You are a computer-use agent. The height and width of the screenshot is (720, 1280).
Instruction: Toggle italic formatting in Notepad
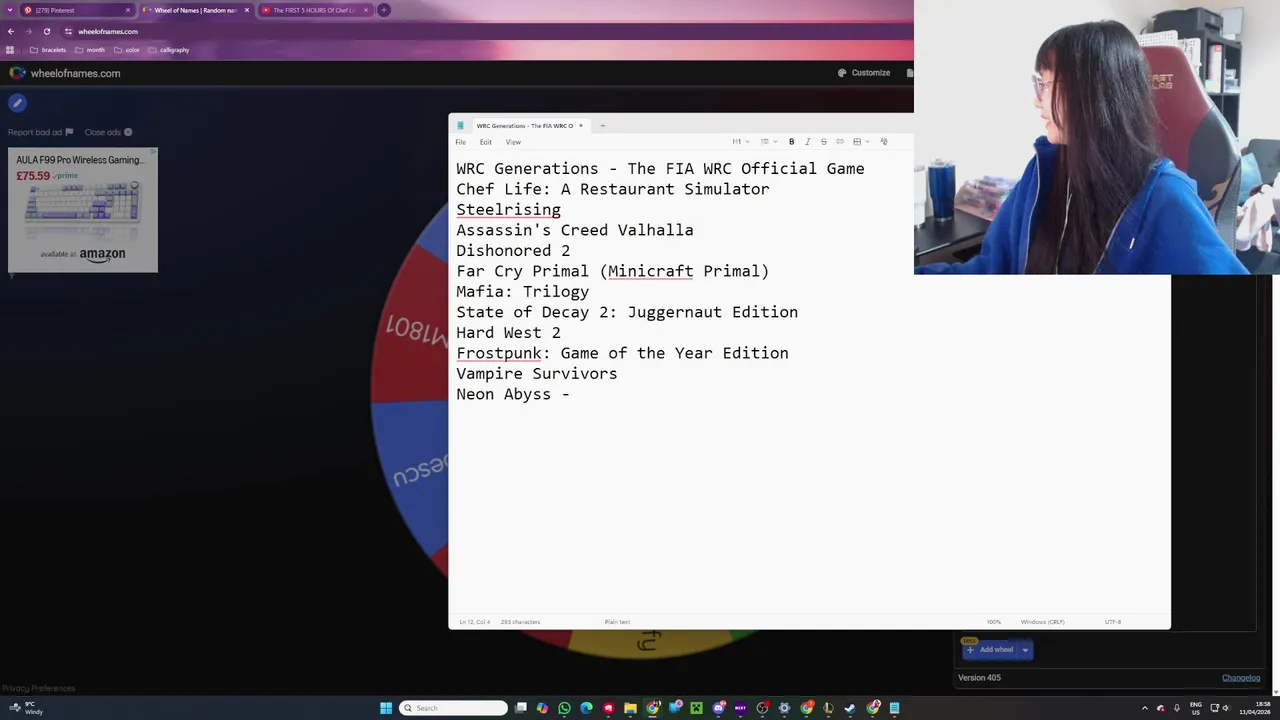807,142
